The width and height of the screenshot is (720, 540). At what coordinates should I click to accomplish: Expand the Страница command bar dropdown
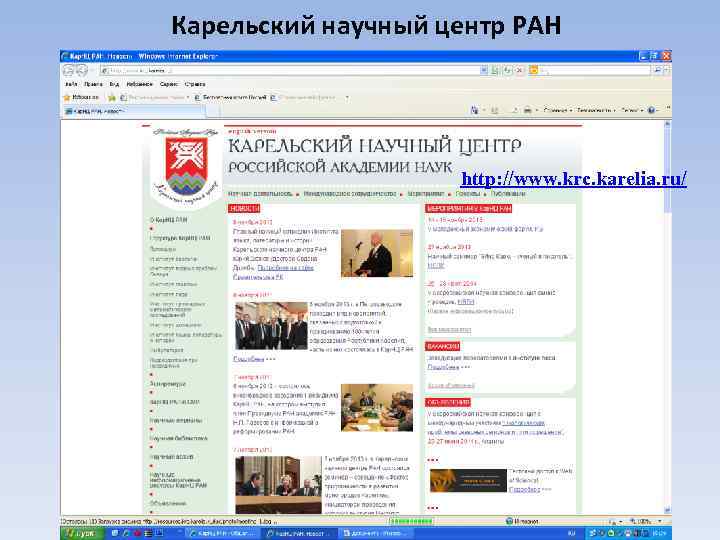pos(557,110)
